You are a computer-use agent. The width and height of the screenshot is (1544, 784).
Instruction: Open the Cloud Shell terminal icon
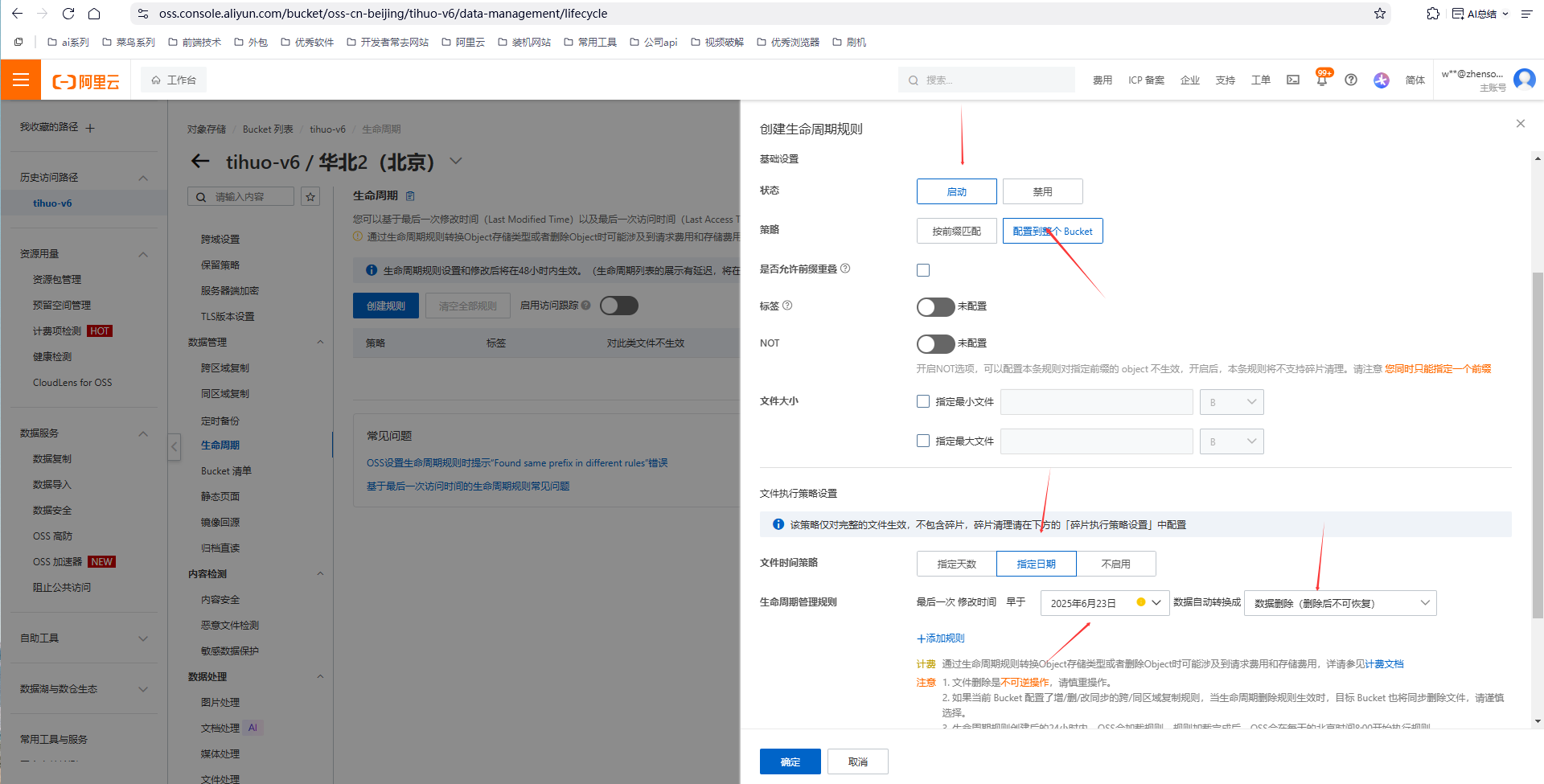tap(1293, 80)
